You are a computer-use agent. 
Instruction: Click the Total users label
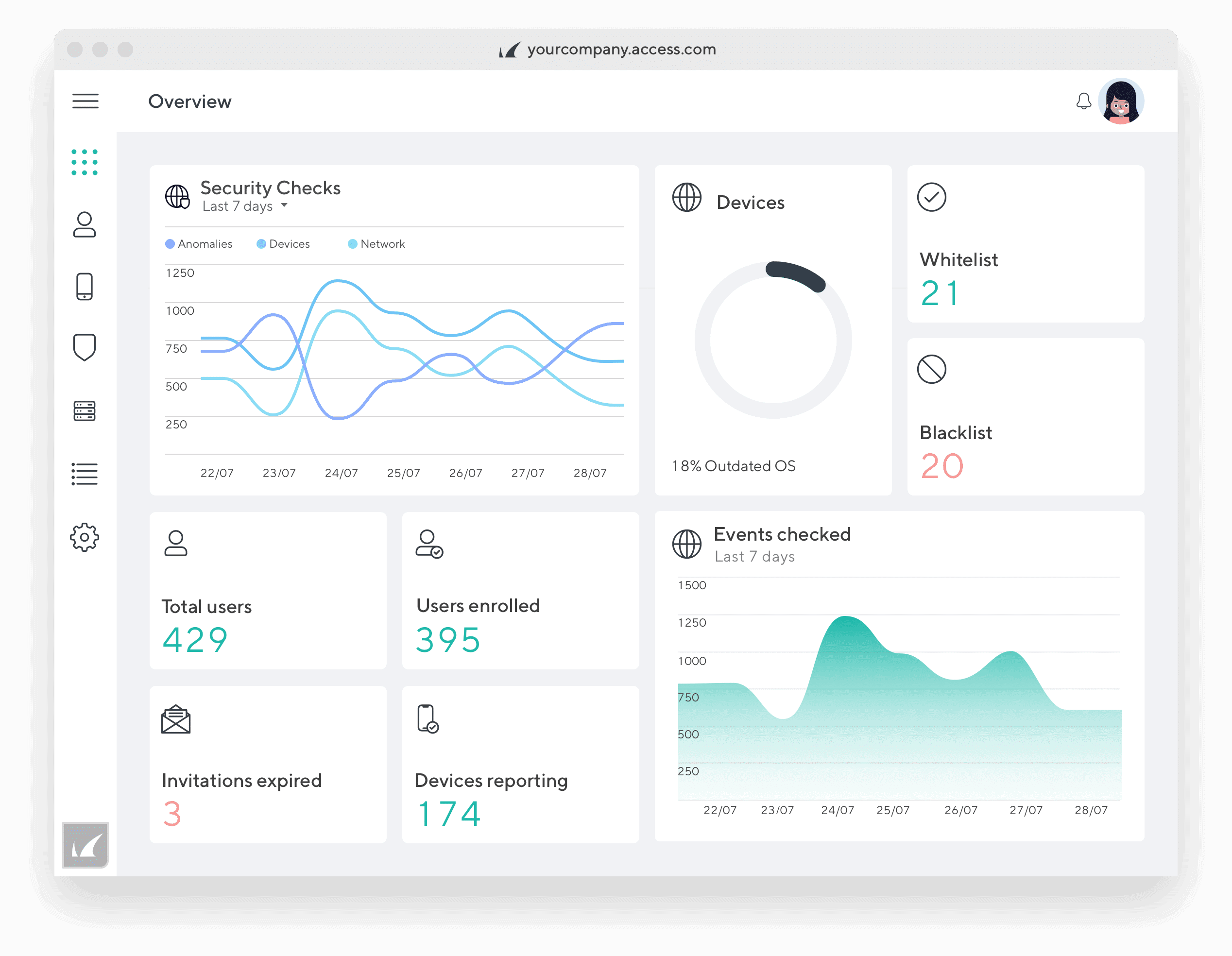(x=206, y=607)
